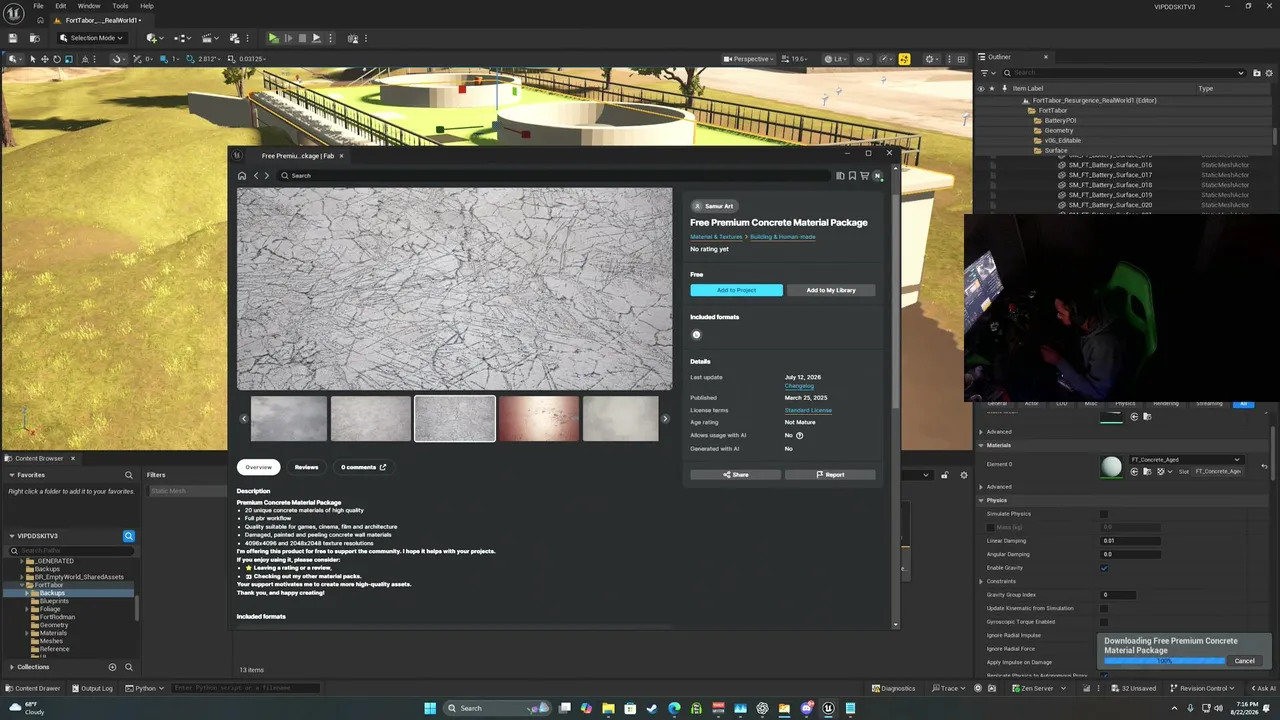Add a new folder in Outliner

pos(1255,73)
